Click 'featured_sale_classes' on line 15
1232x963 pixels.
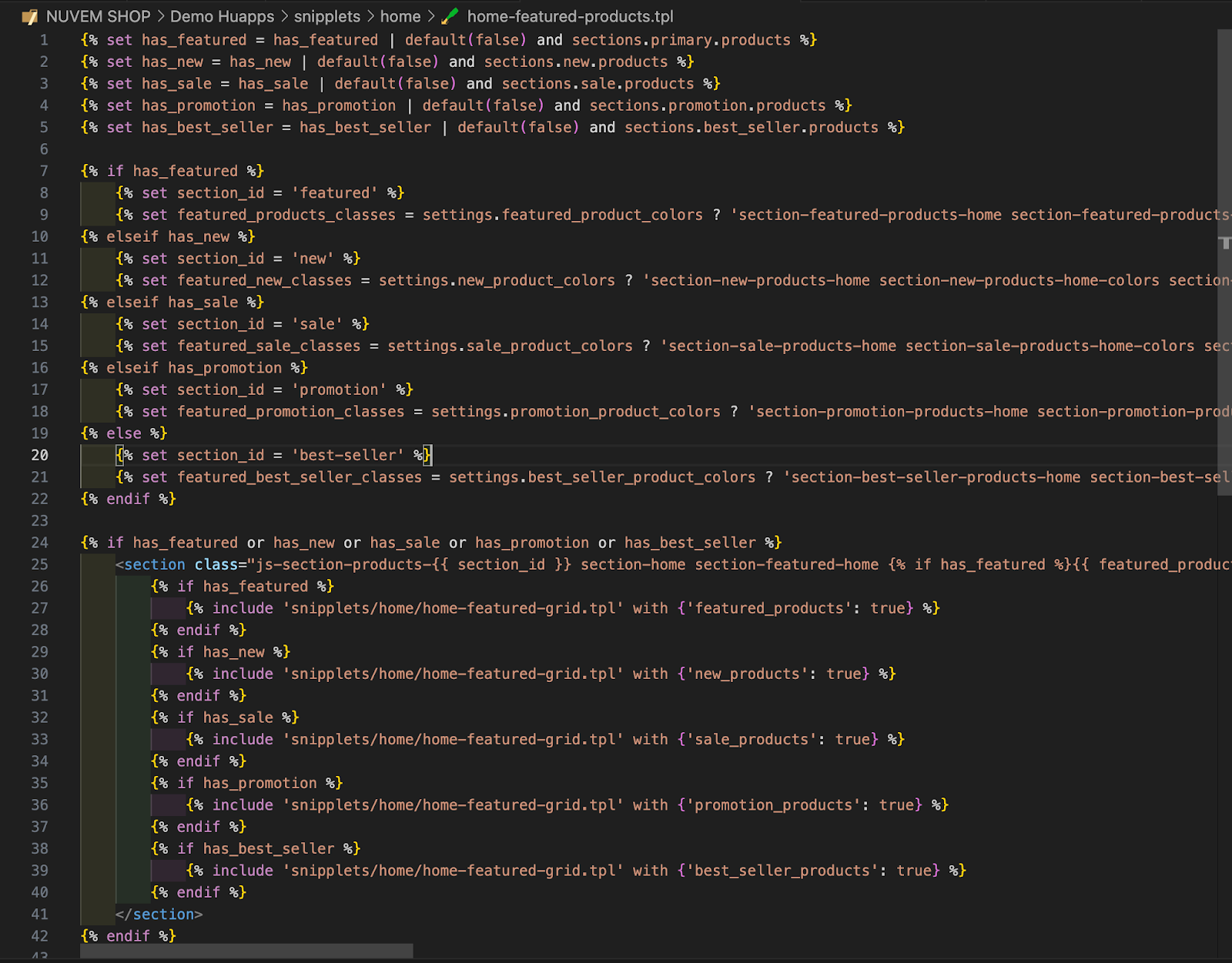269,346
